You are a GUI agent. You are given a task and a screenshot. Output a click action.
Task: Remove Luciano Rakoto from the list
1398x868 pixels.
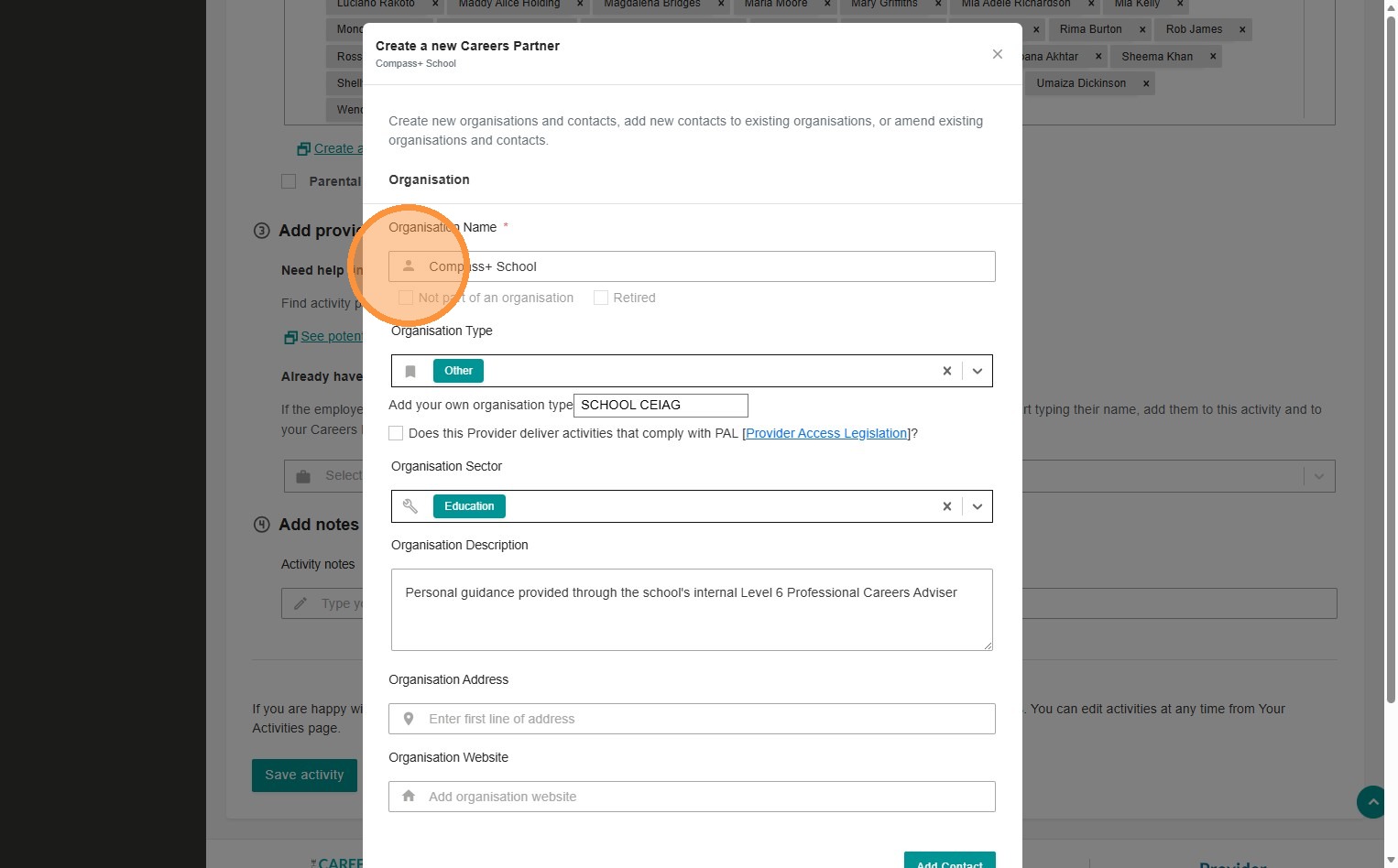tap(435, 4)
